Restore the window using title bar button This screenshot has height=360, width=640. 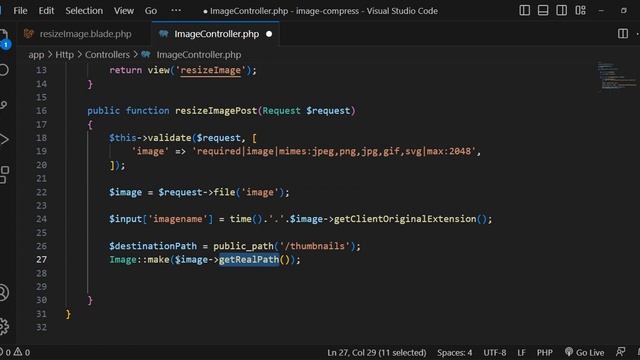click(624, 11)
